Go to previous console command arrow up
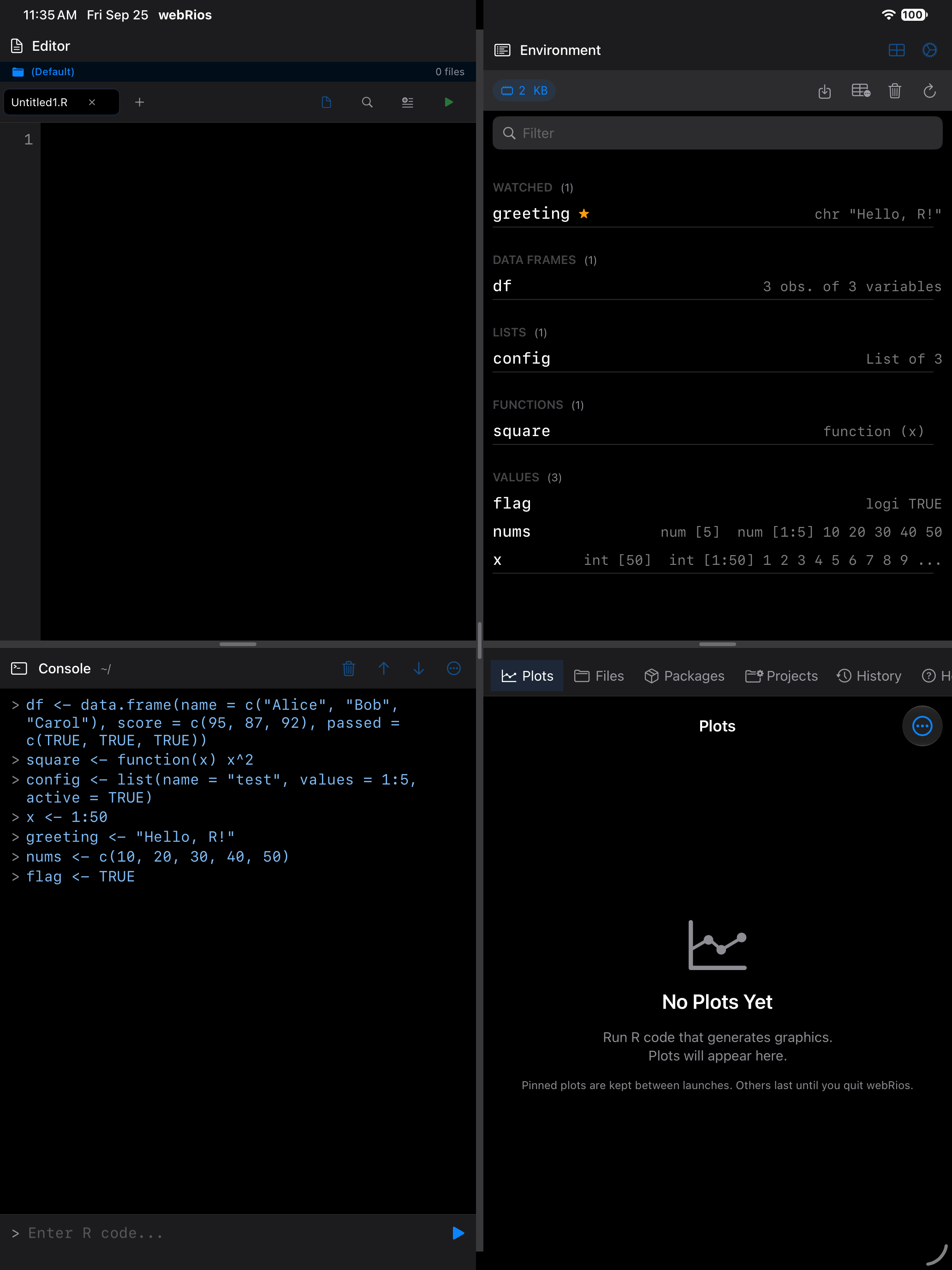Viewport: 952px width, 1270px height. pyautogui.click(x=384, y=668)
